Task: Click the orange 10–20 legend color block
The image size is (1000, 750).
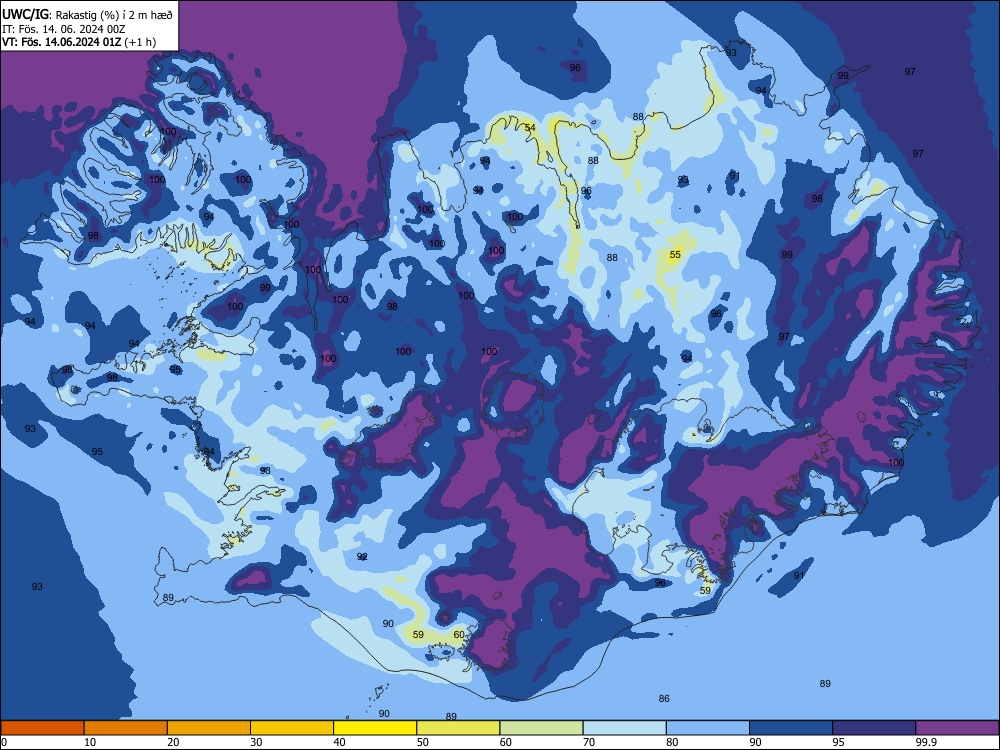Action: (x=126, y=728)
